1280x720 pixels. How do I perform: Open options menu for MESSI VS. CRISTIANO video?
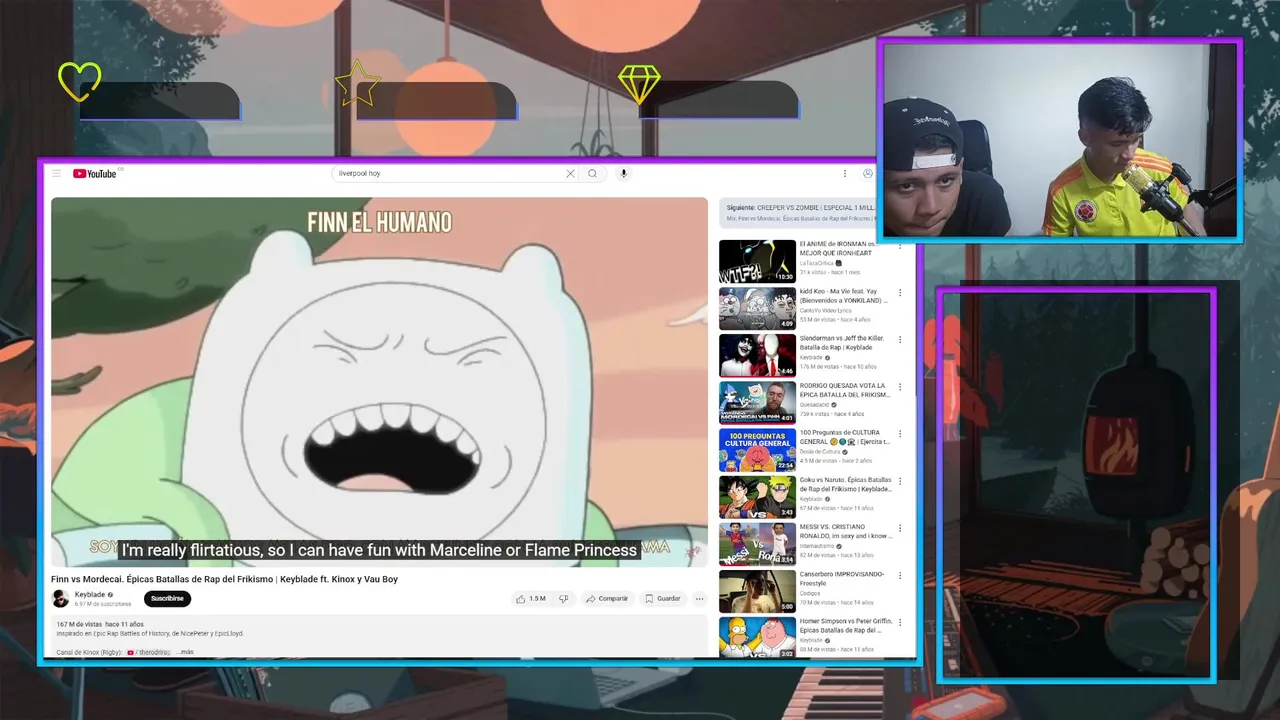click(x=899, y=528)
